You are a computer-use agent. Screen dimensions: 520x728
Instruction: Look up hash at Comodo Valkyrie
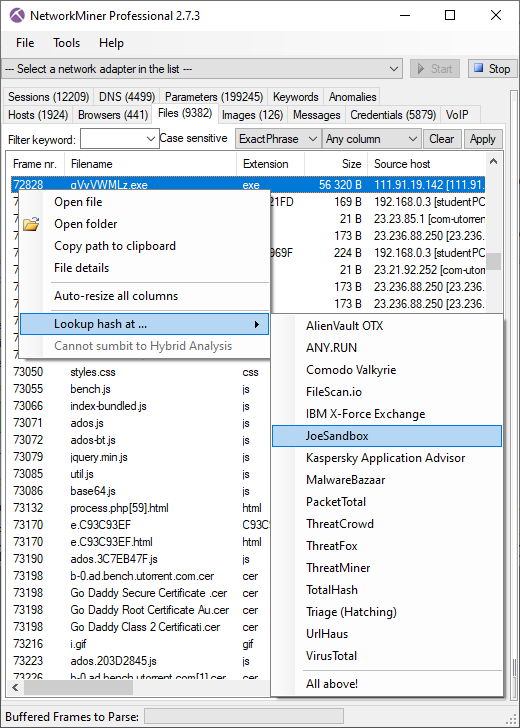pyautogui.click(x=387, y=370)
